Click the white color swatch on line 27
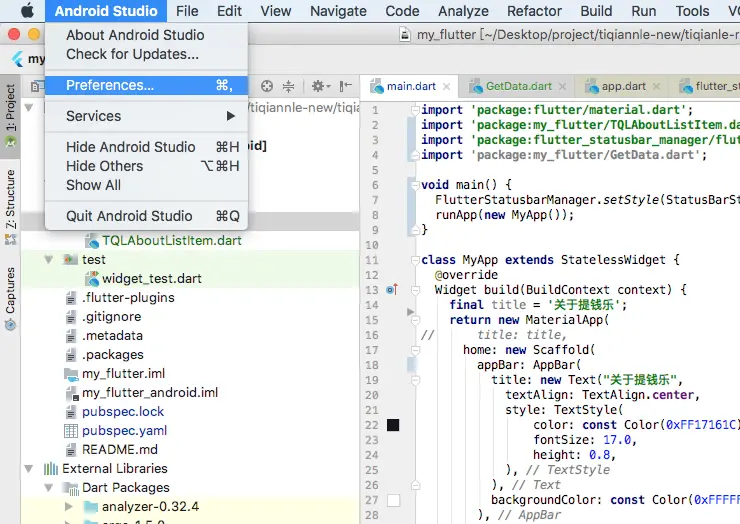 click(x=393, y=500)
